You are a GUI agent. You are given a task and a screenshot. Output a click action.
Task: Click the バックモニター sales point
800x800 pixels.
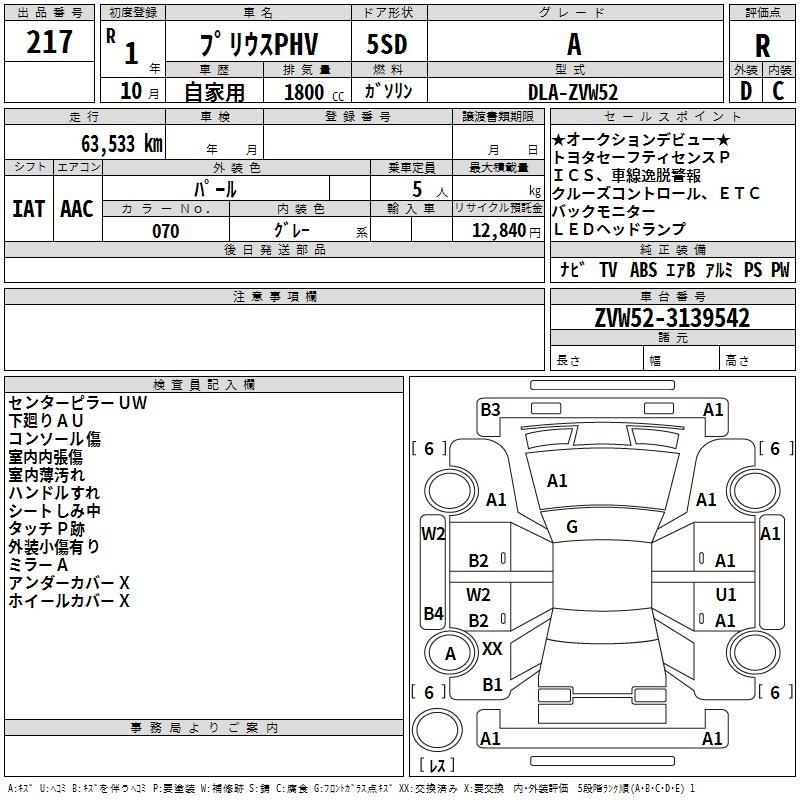(604, 211)
